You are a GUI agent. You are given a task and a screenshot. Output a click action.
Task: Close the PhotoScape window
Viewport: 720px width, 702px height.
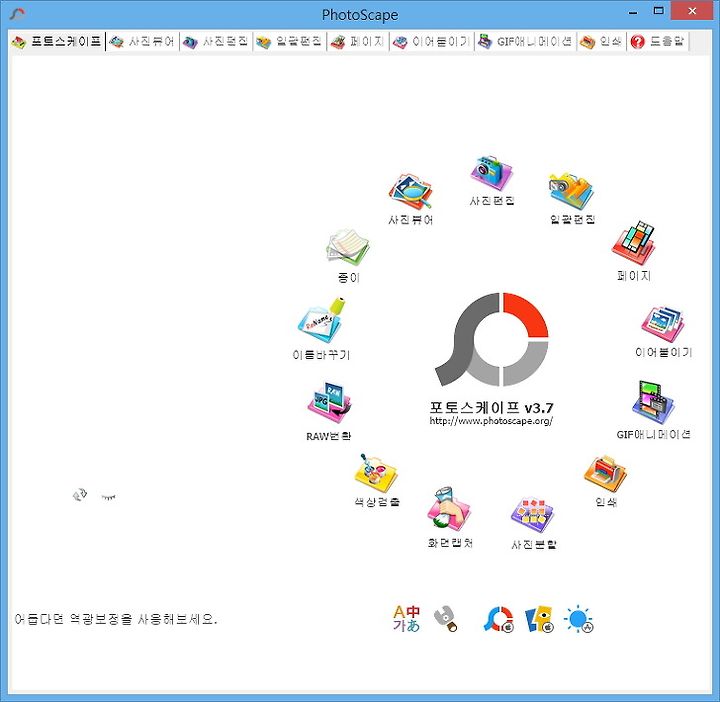click(692, 11)
